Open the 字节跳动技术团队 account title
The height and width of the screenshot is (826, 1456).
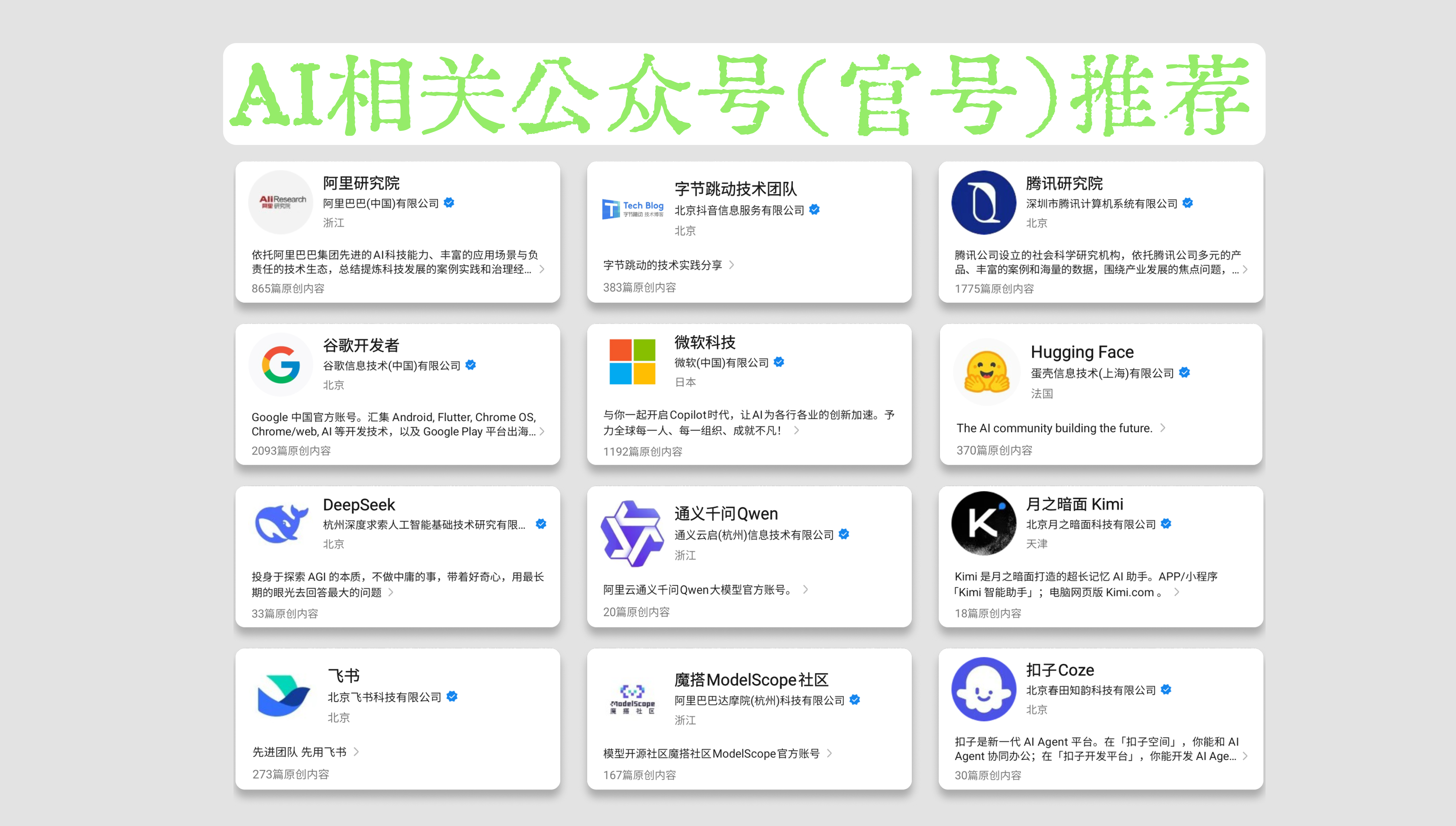click(x=736, y=188)
